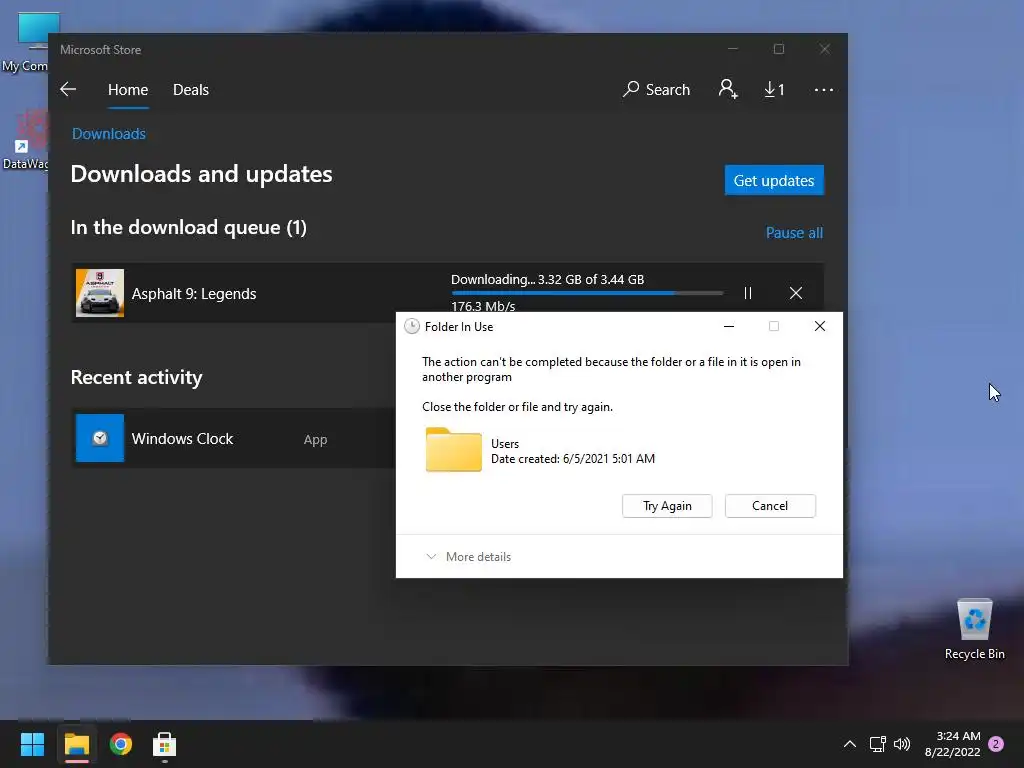Screen dimensions: 1024x768
Task: Open the Windows Start menu
Action: click(x=32, y=744)
